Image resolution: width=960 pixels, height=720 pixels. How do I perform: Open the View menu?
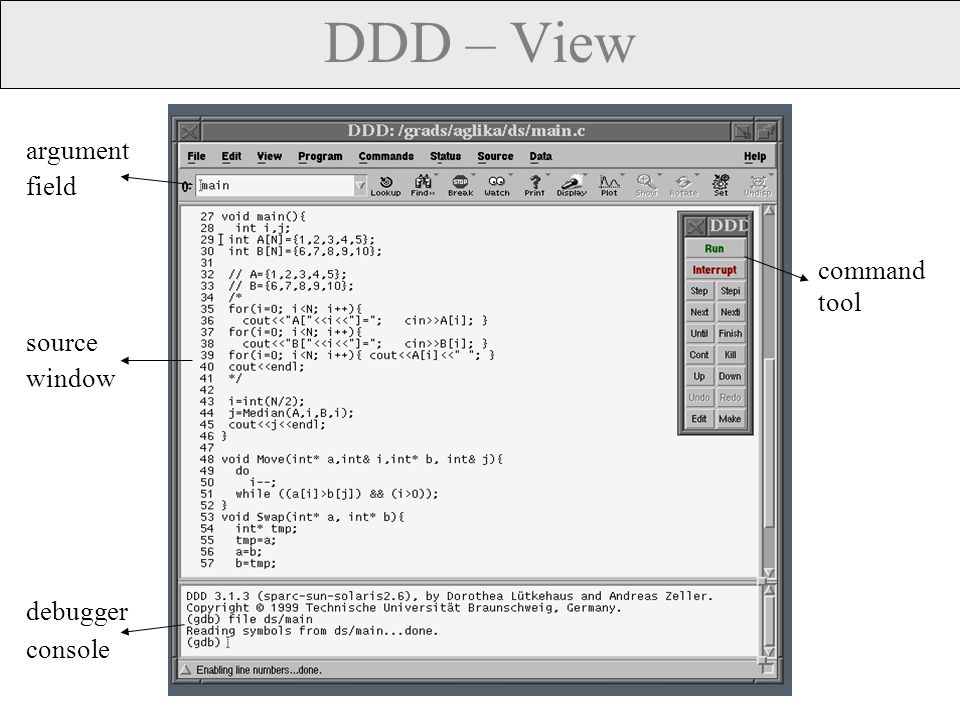(x=269, y=156)
